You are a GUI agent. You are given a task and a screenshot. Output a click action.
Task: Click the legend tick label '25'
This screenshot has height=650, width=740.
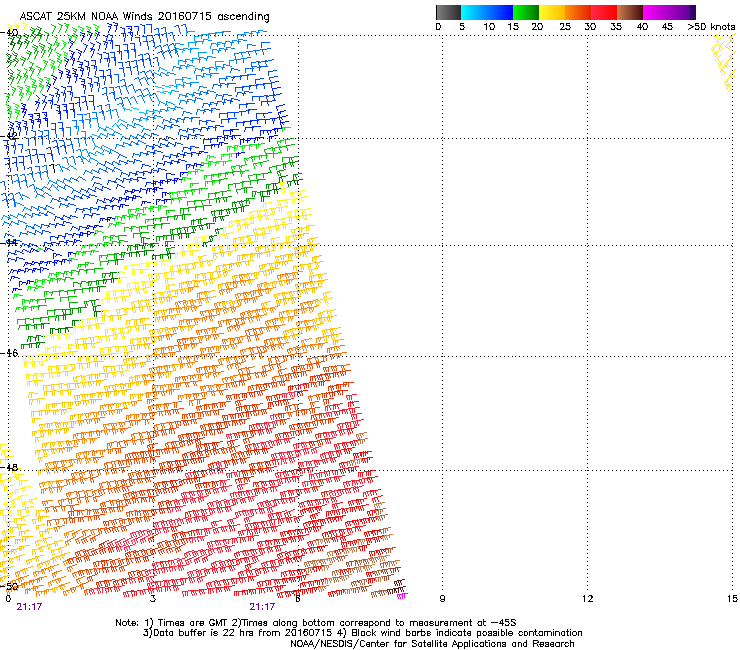565,27
